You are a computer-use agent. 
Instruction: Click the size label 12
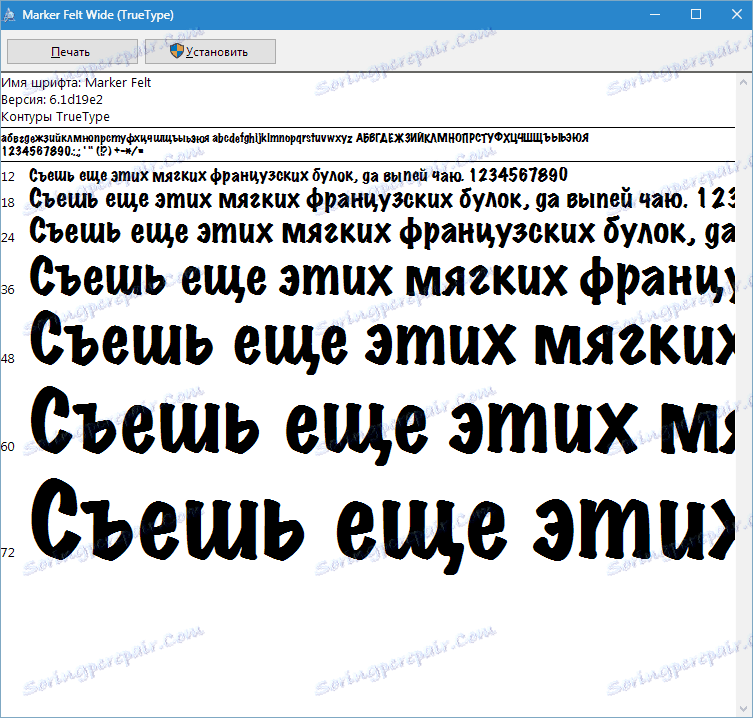[x=8, y=177]
